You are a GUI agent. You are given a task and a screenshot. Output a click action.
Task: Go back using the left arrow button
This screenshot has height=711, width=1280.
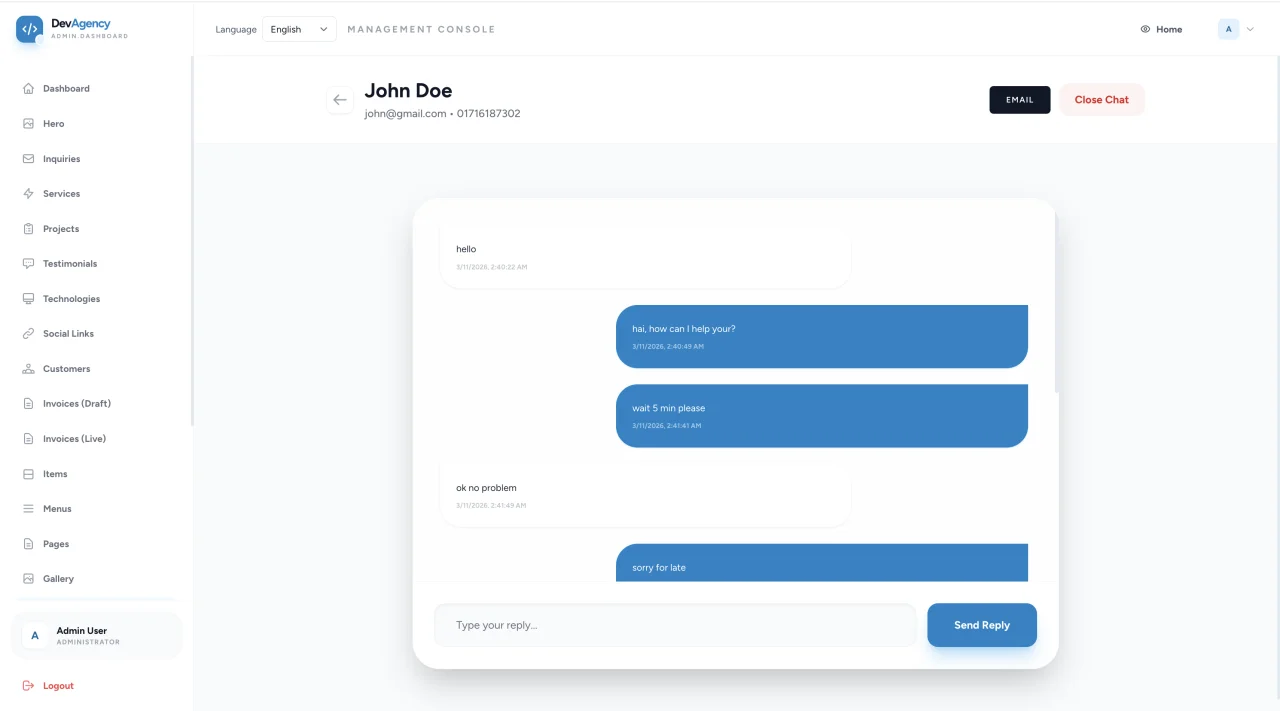click(x=340, y=100)
